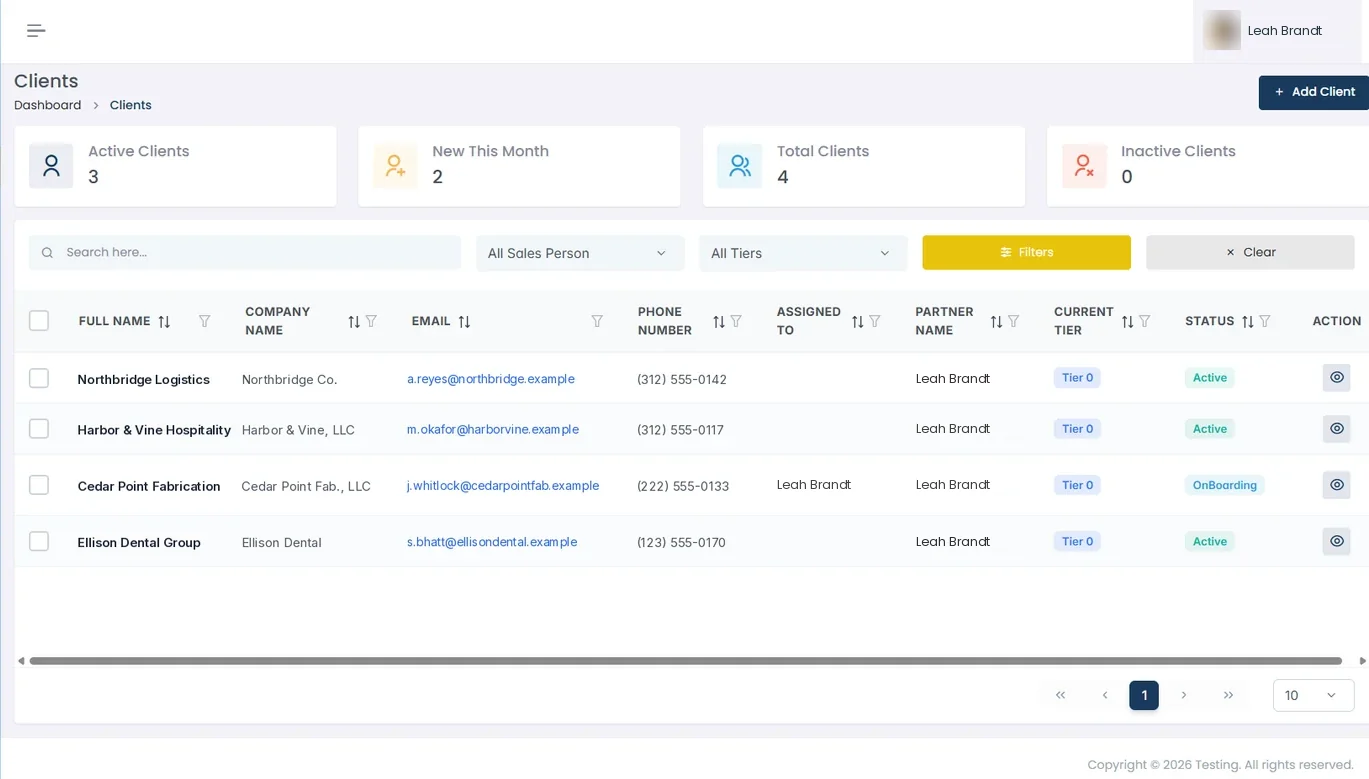1369x779 pixels.
Task: Open the Current Tier column filter
Action: (x=1145, y=321)
